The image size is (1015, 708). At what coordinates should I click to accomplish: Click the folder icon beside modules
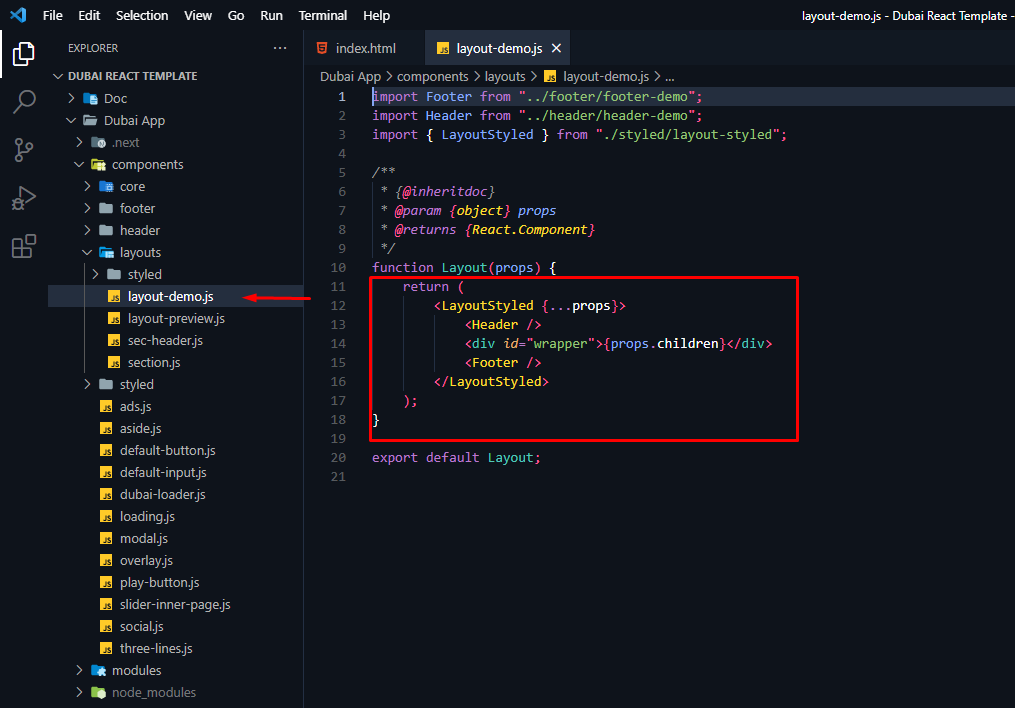tap(98, 670)
